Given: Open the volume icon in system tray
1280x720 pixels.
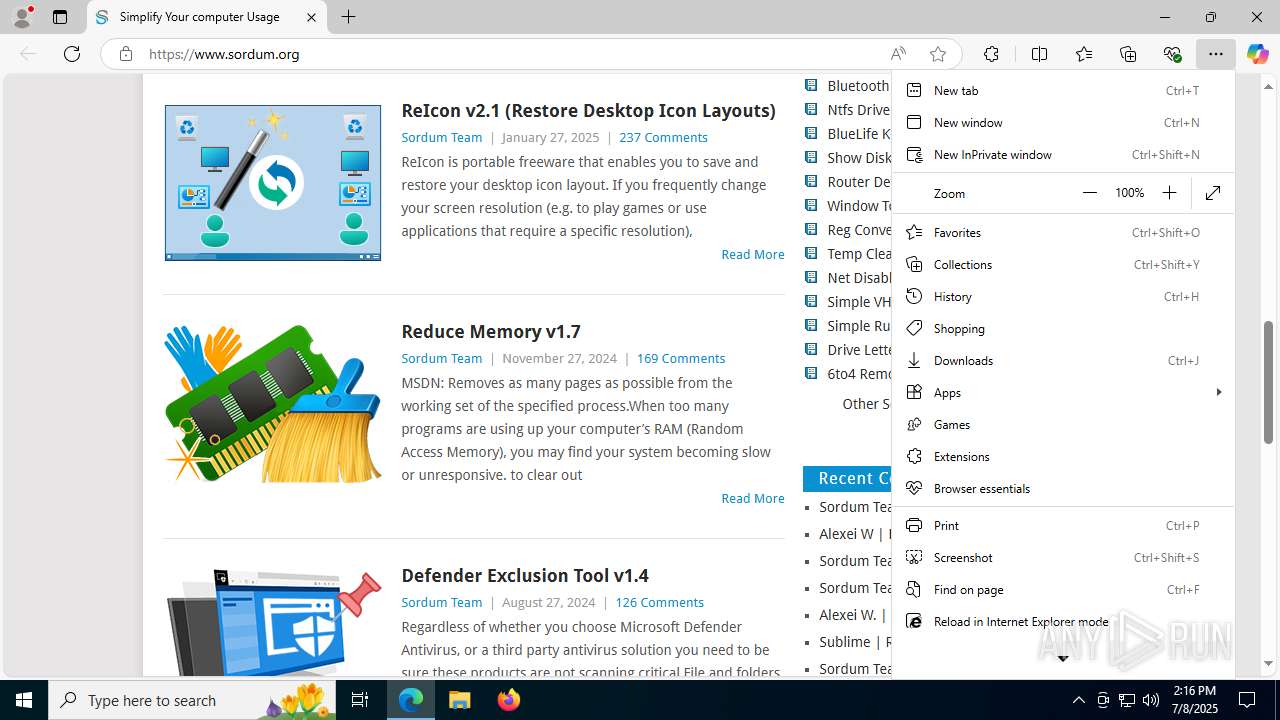Looking at the screenshot, I should [x=1151, y=700].
